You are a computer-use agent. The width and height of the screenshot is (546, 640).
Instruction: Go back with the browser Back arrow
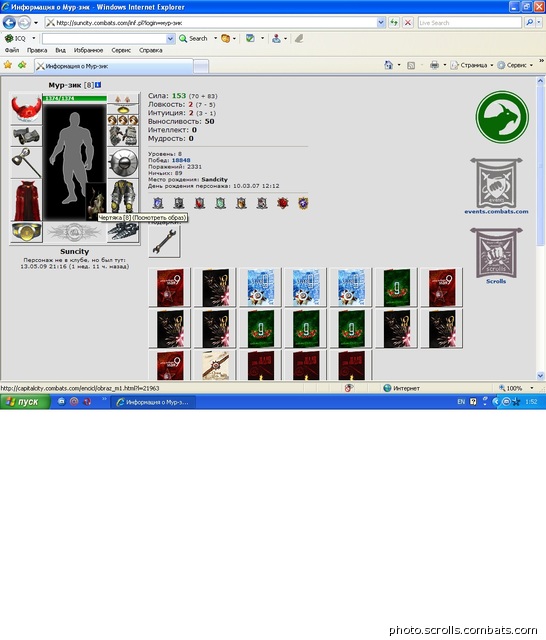coord(9,22)
